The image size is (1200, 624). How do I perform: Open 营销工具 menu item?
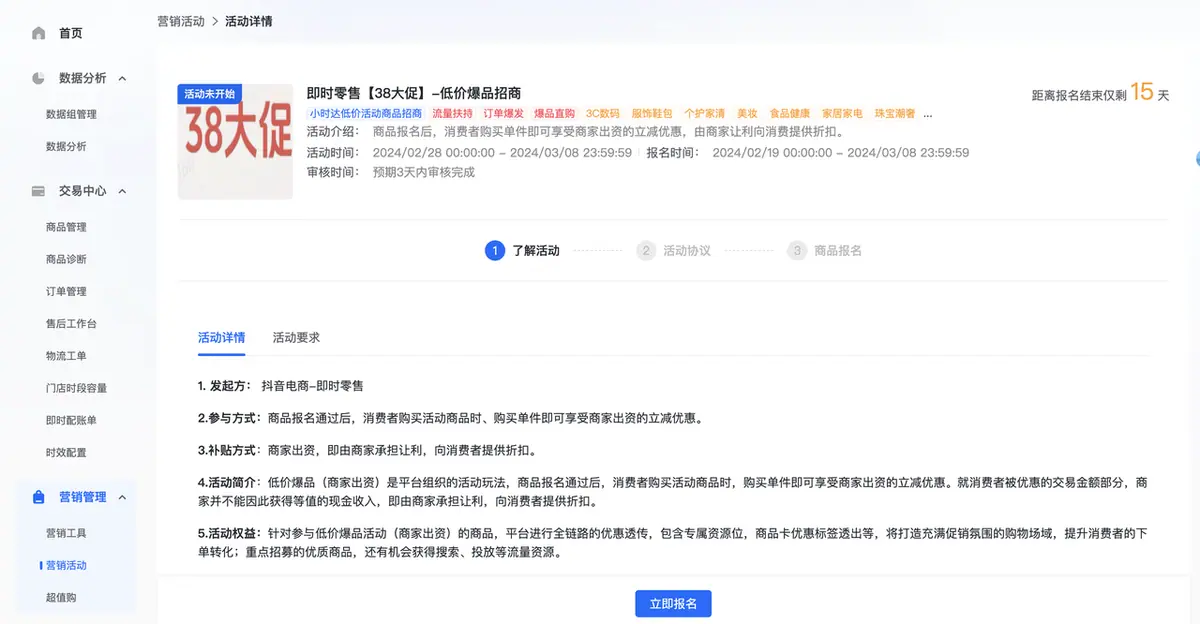click(66, 533)
